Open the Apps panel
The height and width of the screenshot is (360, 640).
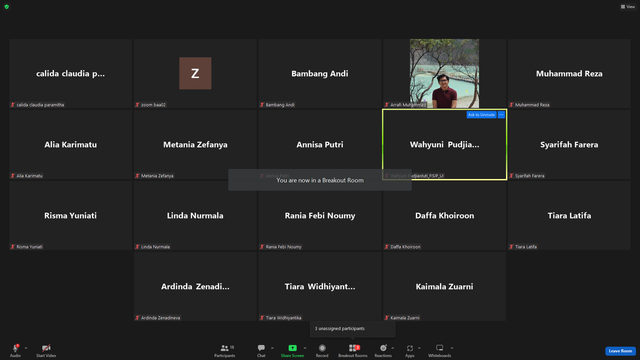410,350
